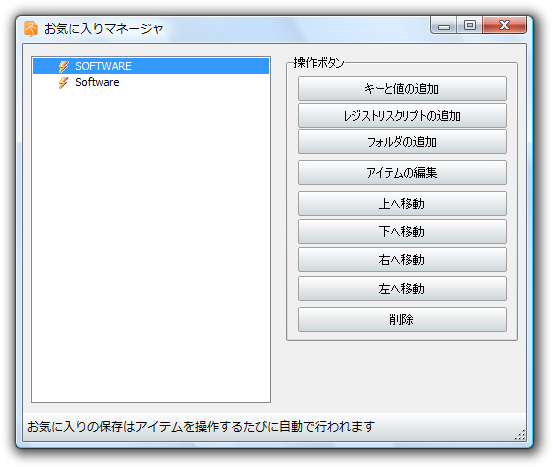Delete selected item with 削除 button
The image size is (553, 467).
(402, 320)
